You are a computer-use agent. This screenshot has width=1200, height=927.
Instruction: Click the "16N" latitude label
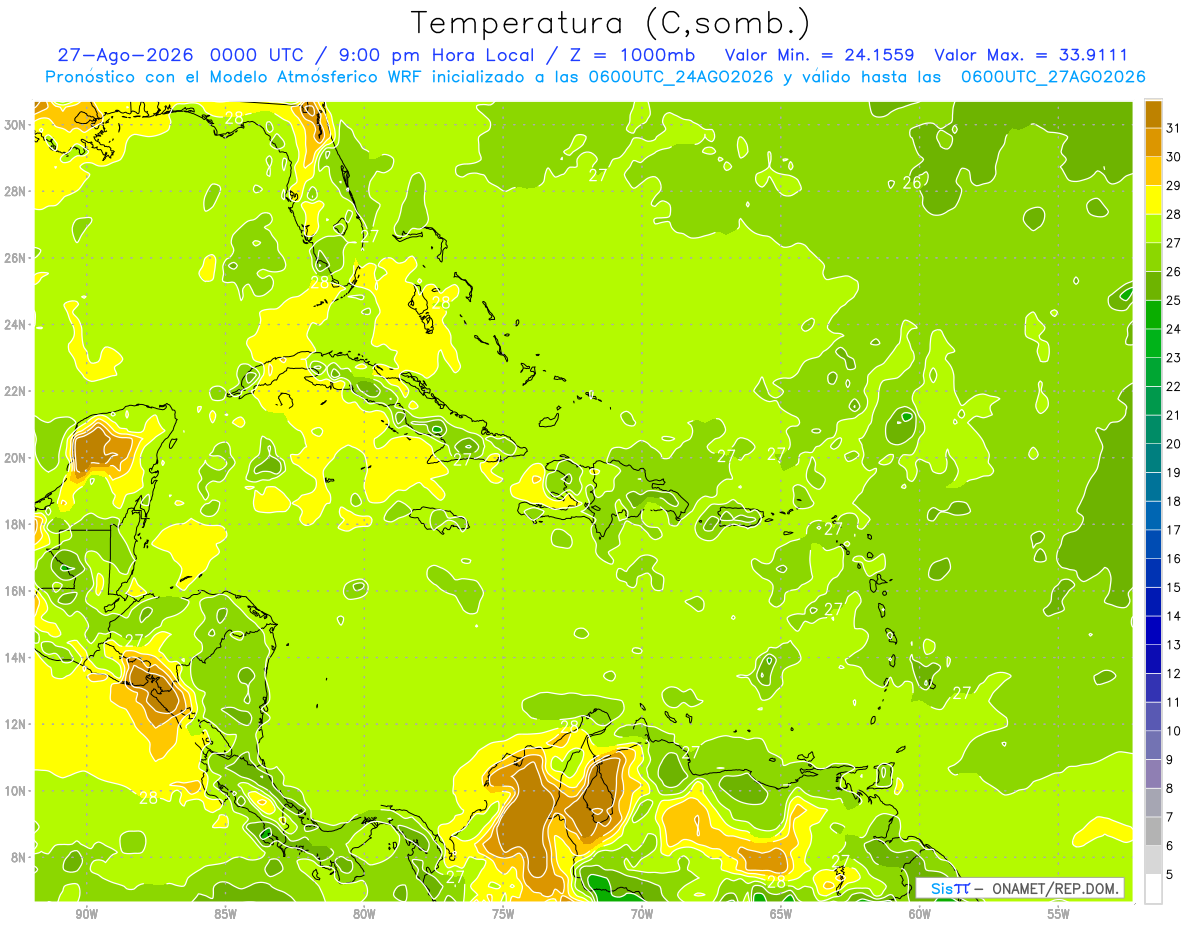point(16,591)
